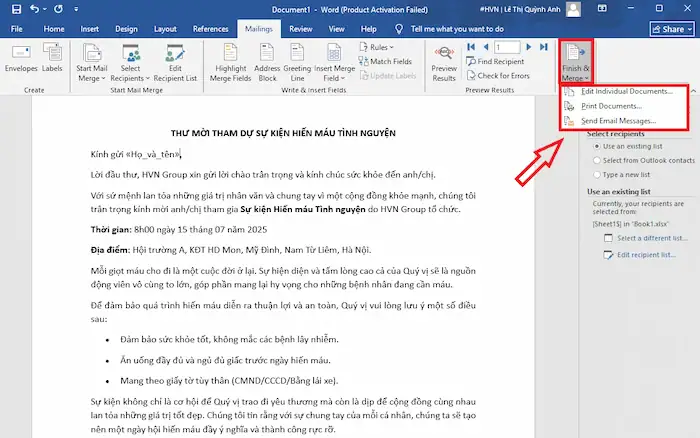This screenshot has height=438, width=700.
Task: Choose 'Select from Outlook contacts' option
Action: tap(595, 160)
